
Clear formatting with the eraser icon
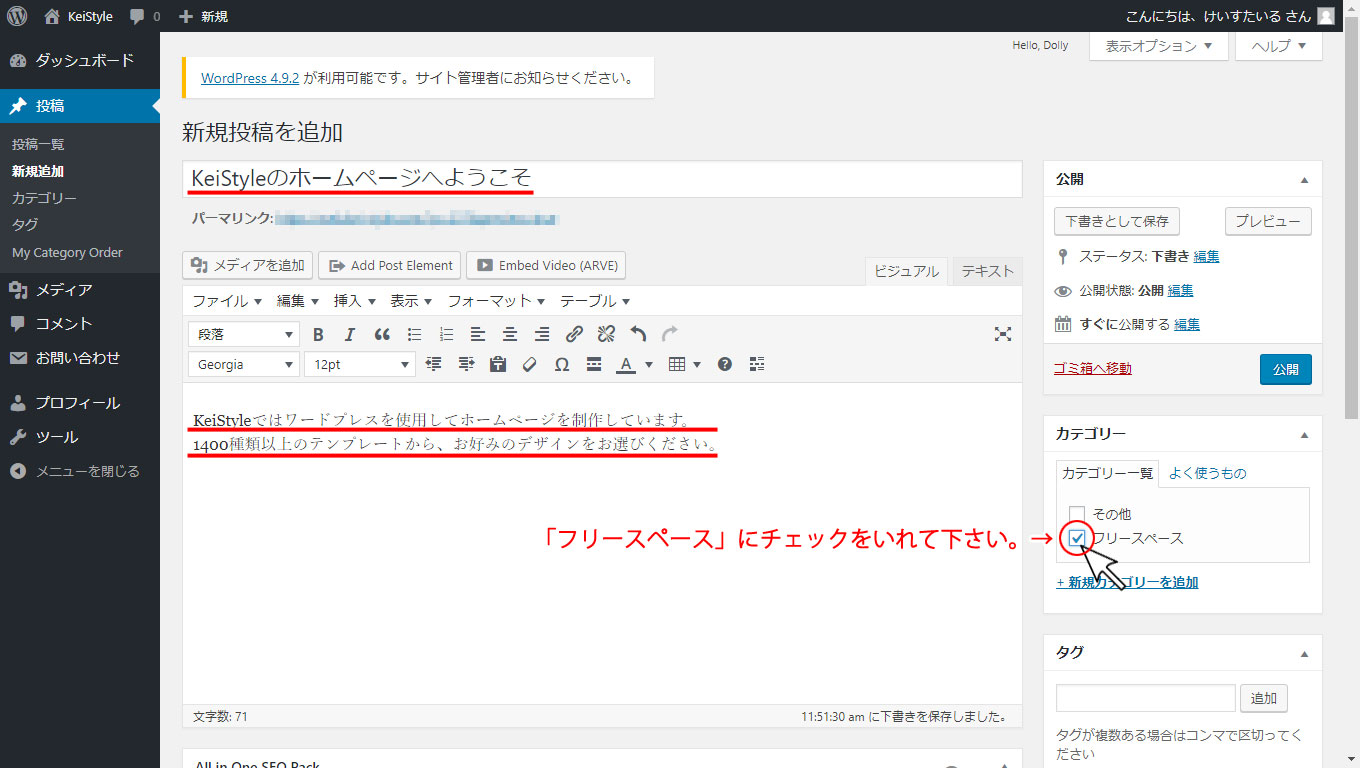click(530, 365)
